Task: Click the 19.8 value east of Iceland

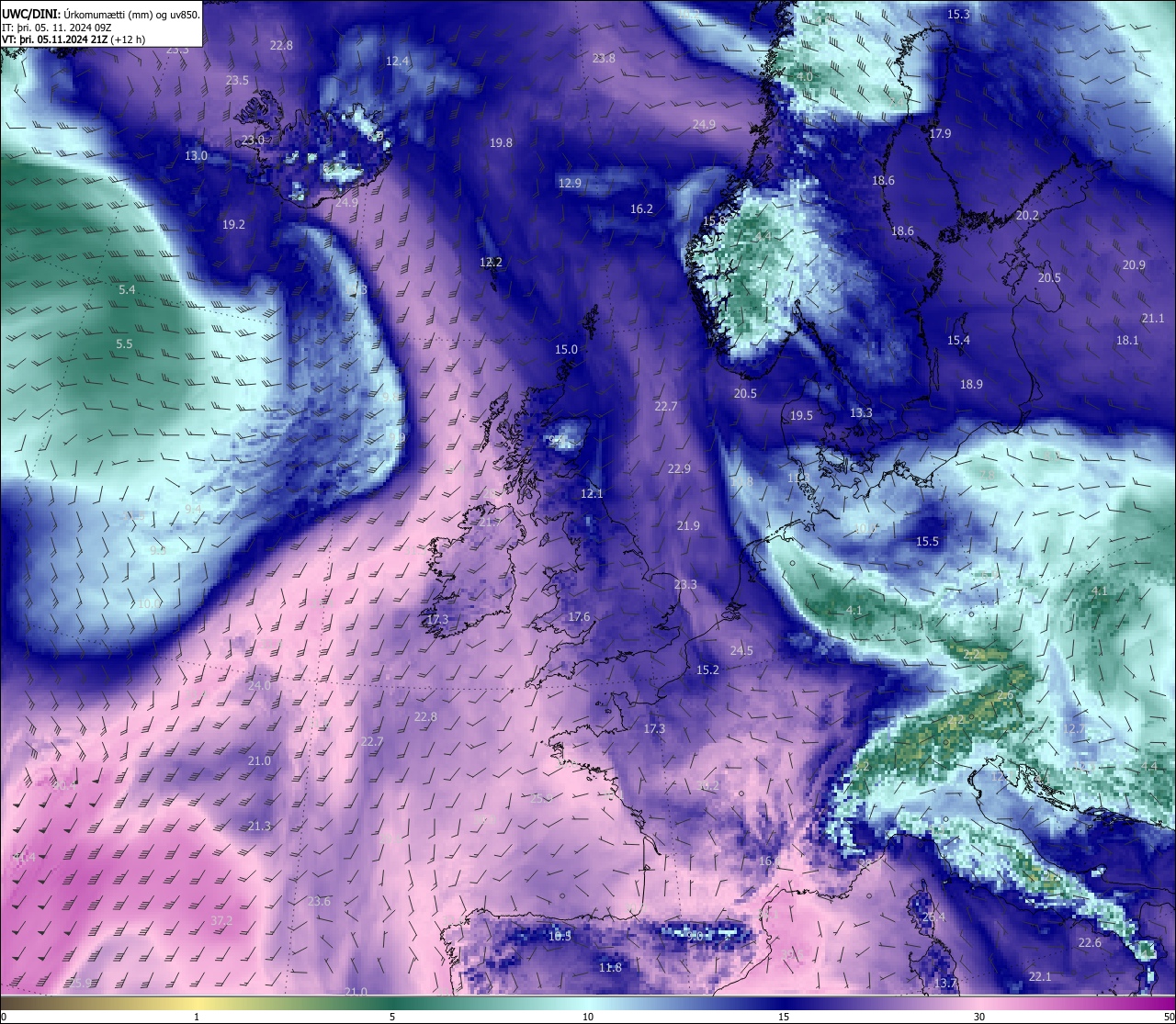Action: point(501,143)
